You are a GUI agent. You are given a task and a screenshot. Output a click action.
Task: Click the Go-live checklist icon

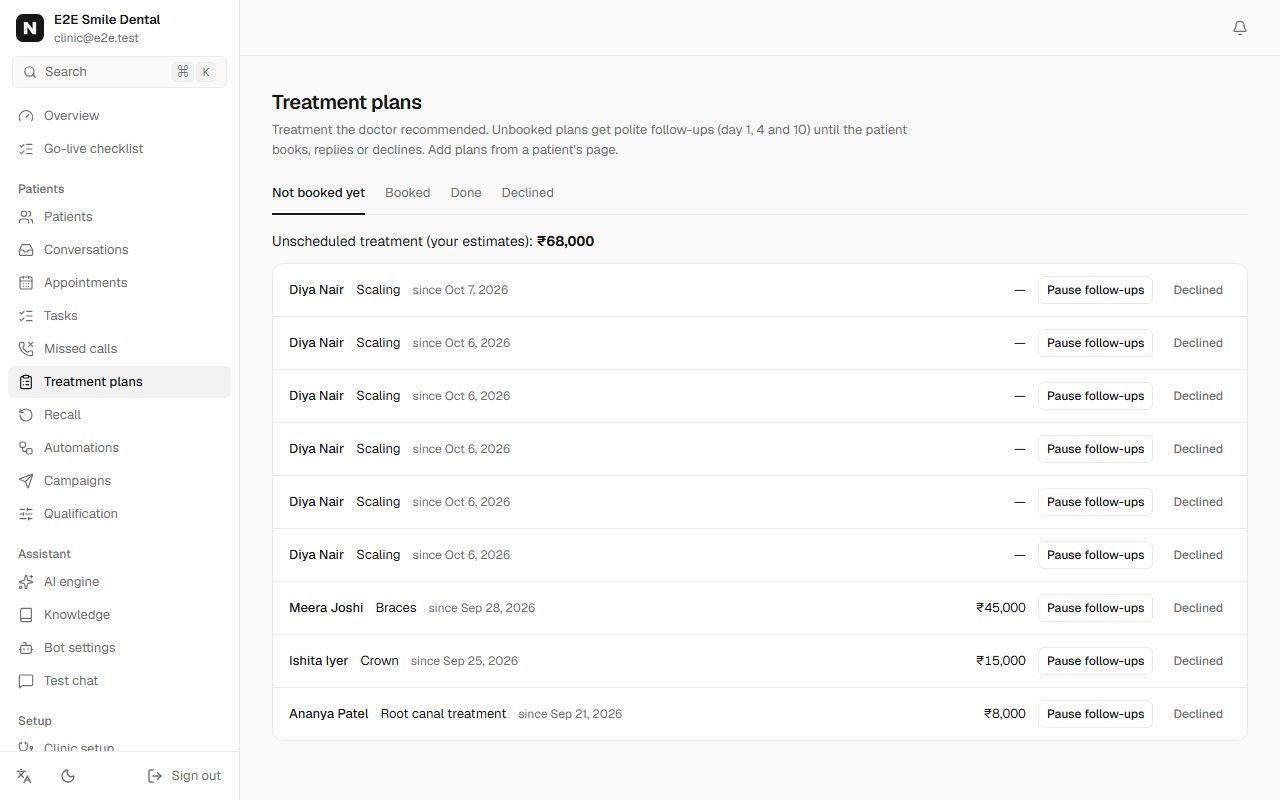click(26, 149)
